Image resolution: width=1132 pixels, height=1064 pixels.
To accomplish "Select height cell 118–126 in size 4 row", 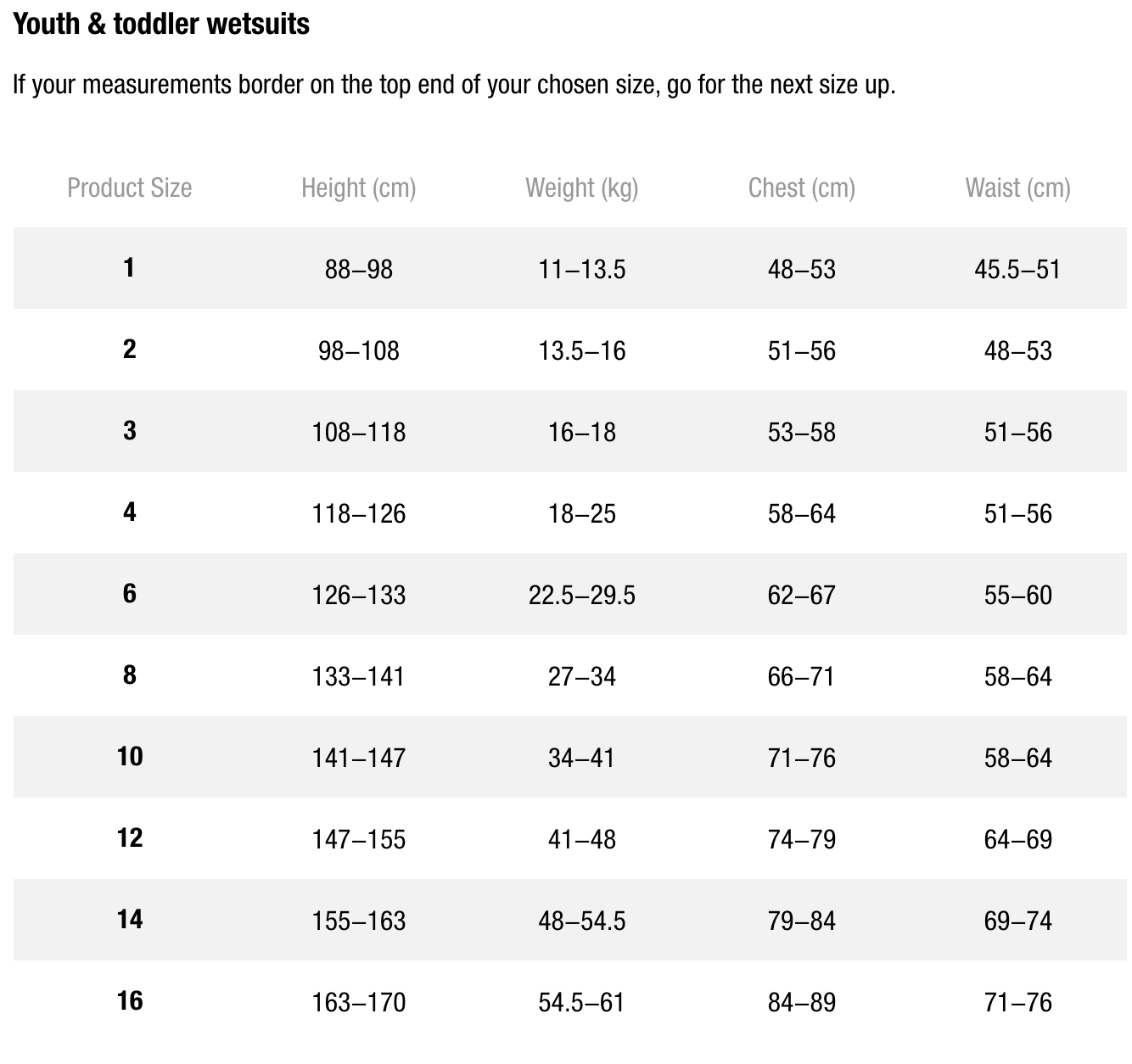I will [359, 514].
